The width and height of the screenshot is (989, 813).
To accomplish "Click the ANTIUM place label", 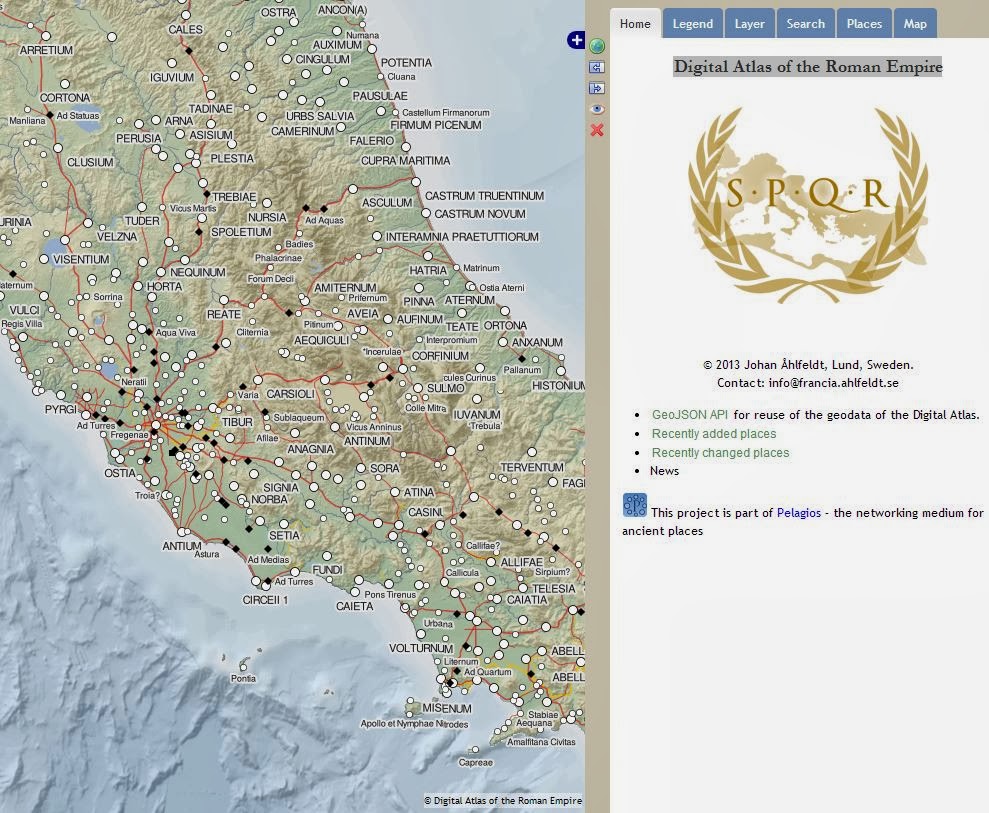I will (x=182, y=546).
